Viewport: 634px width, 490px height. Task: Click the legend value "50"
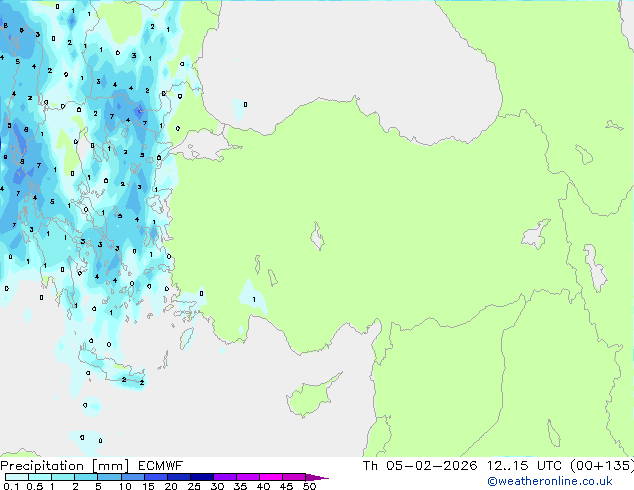[x=309, y=486]
